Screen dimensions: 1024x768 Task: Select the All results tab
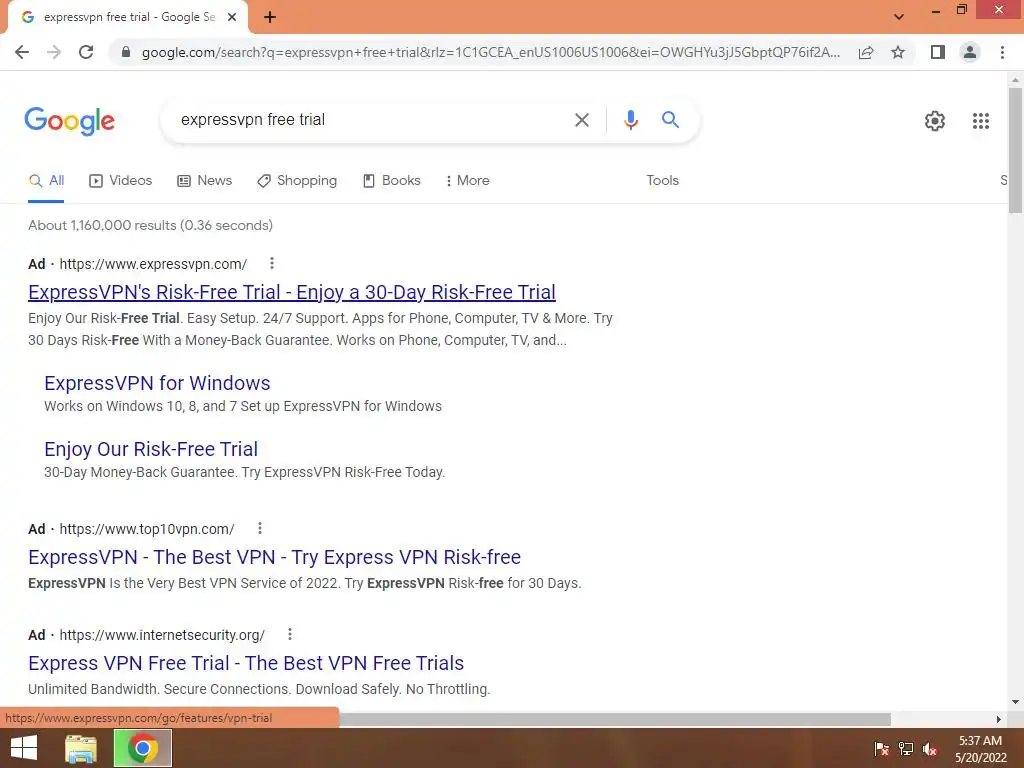coord(46,181)
